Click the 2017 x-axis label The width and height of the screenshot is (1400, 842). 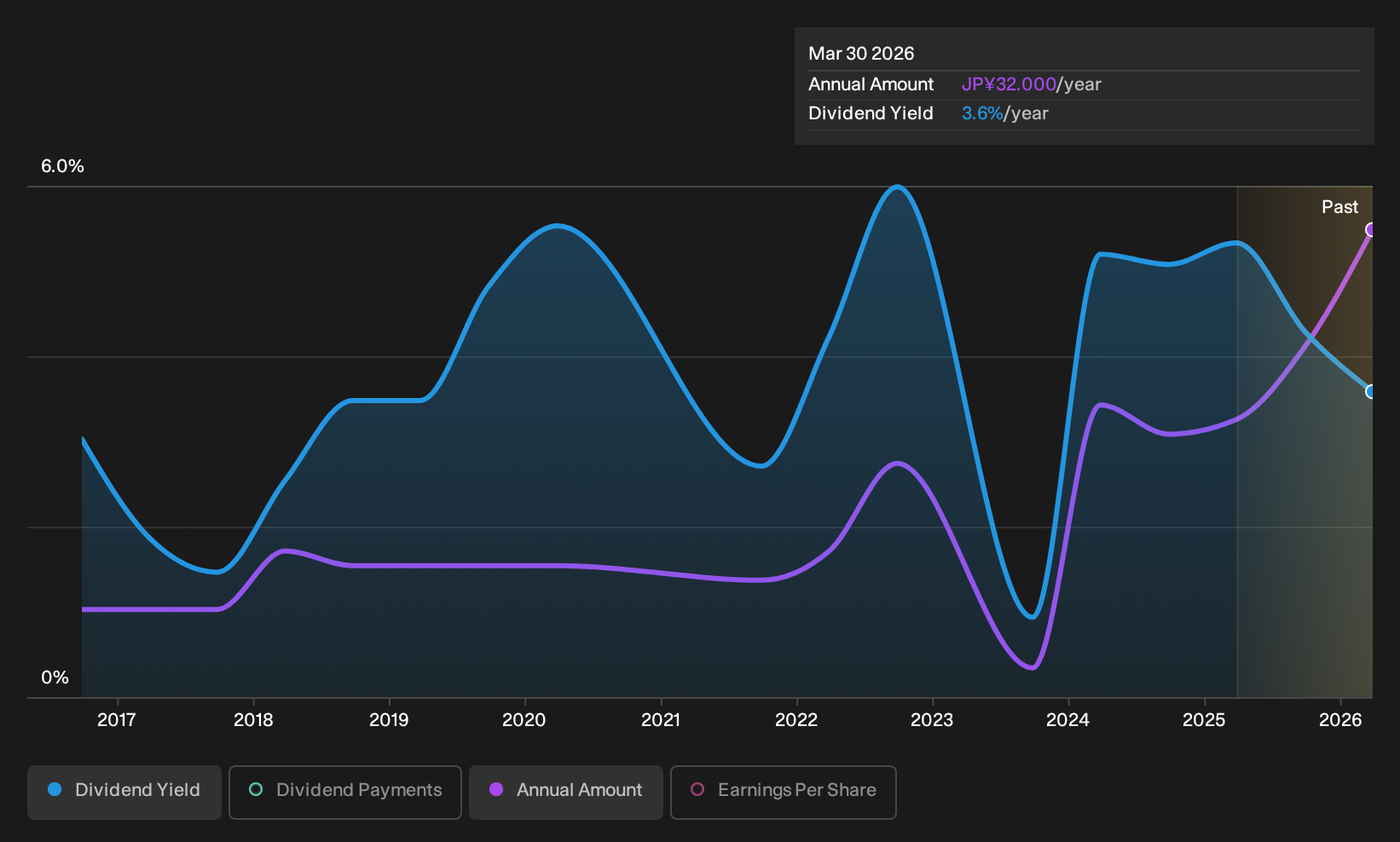[x=117, y=720]
